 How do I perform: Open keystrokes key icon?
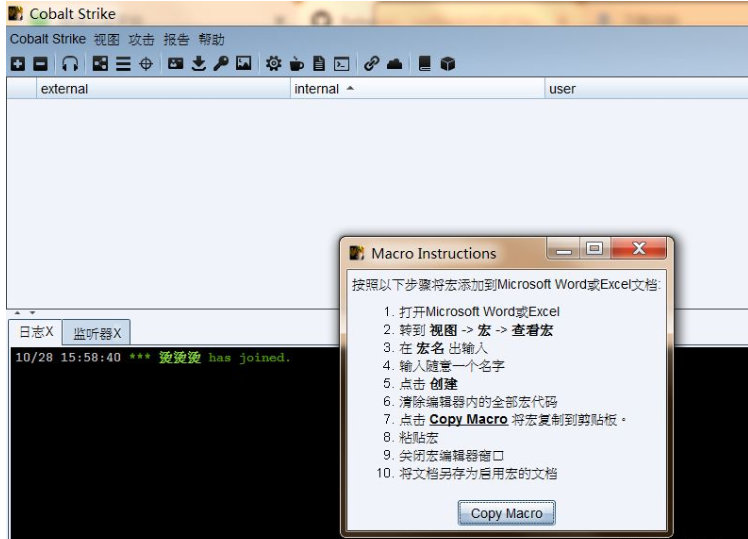(x=221, y=63)
